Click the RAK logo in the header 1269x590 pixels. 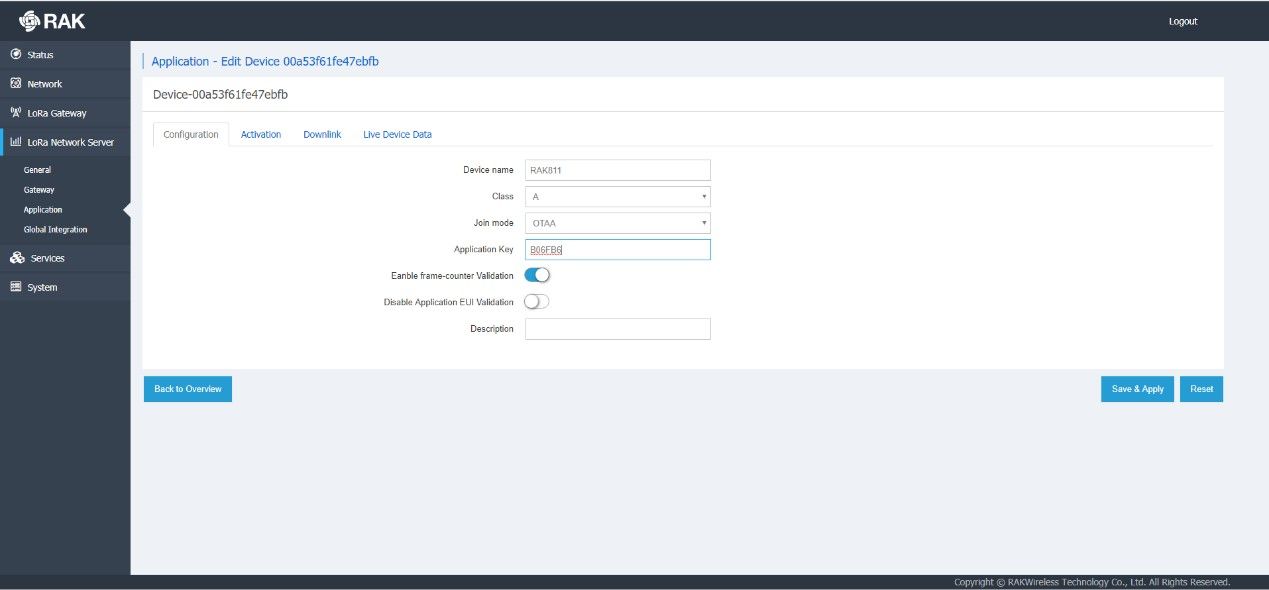click(x=52, y=21)
